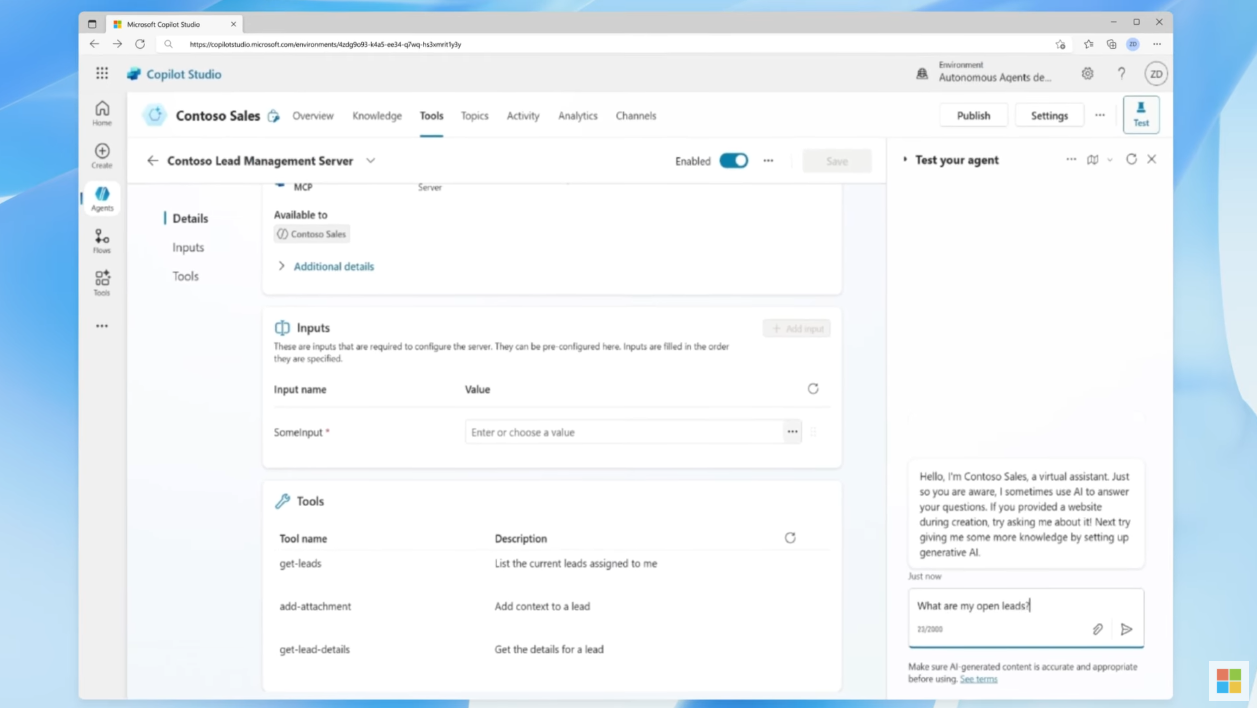This screenshot has width=1257, height=708.
Task: Switch to the Analytics tab
Action: pyautogui.click(x=578, y=115)
